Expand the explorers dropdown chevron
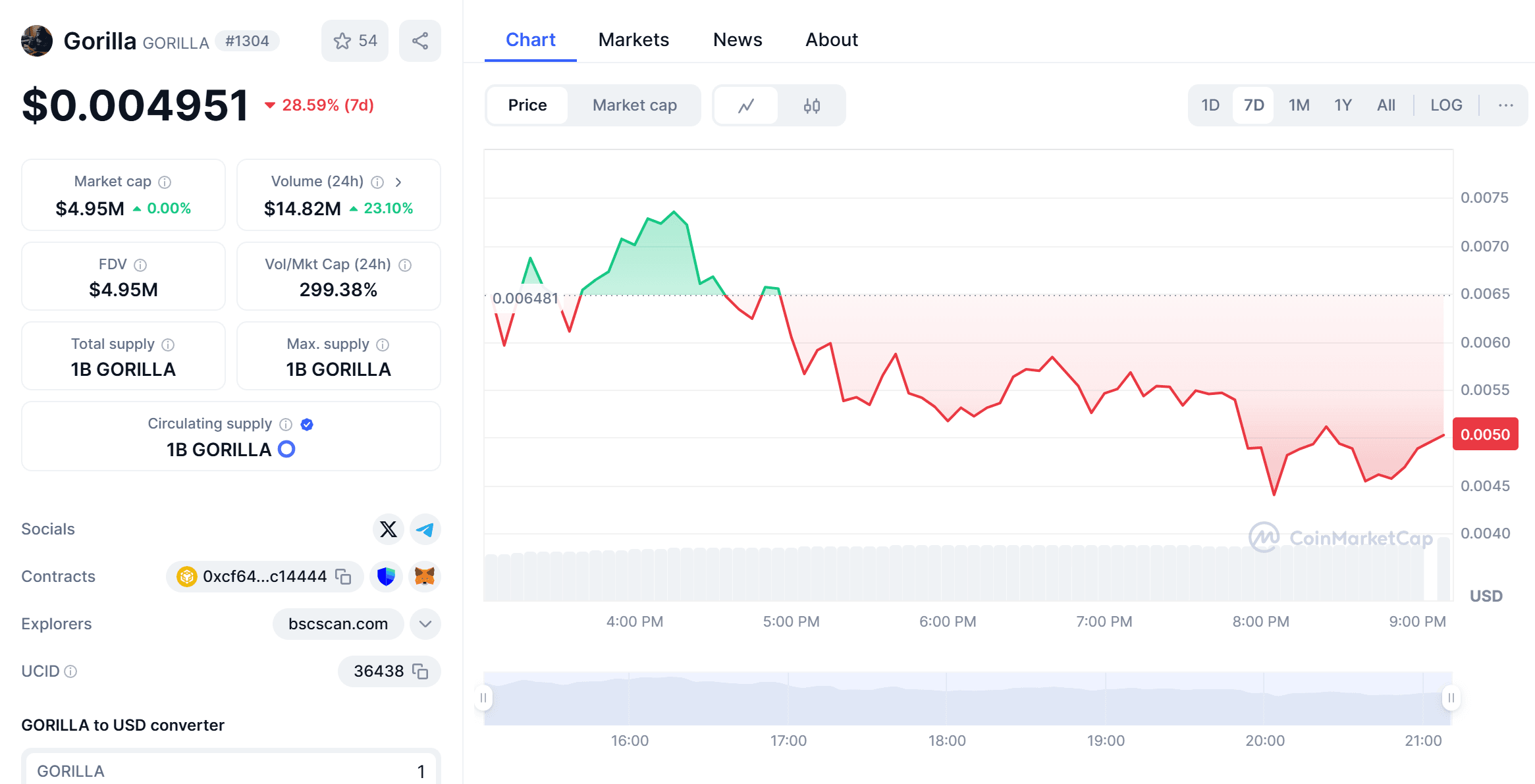Image resolution: width=1535 pixels, height=784 pixels. (425, 624)
